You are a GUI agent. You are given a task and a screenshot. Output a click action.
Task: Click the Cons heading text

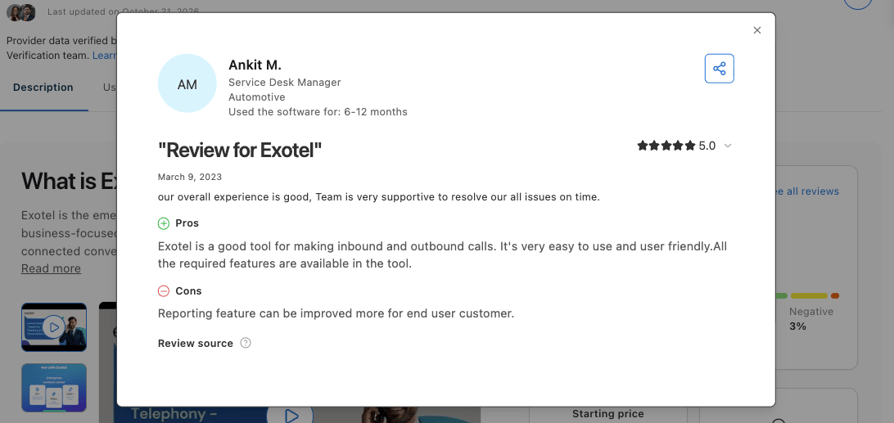pos(189,291)
